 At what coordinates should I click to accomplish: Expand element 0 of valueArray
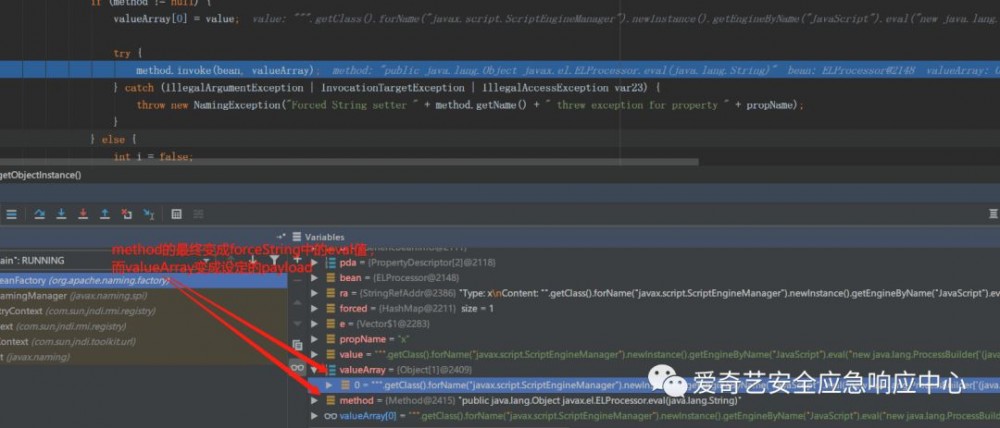click(329, 385)
